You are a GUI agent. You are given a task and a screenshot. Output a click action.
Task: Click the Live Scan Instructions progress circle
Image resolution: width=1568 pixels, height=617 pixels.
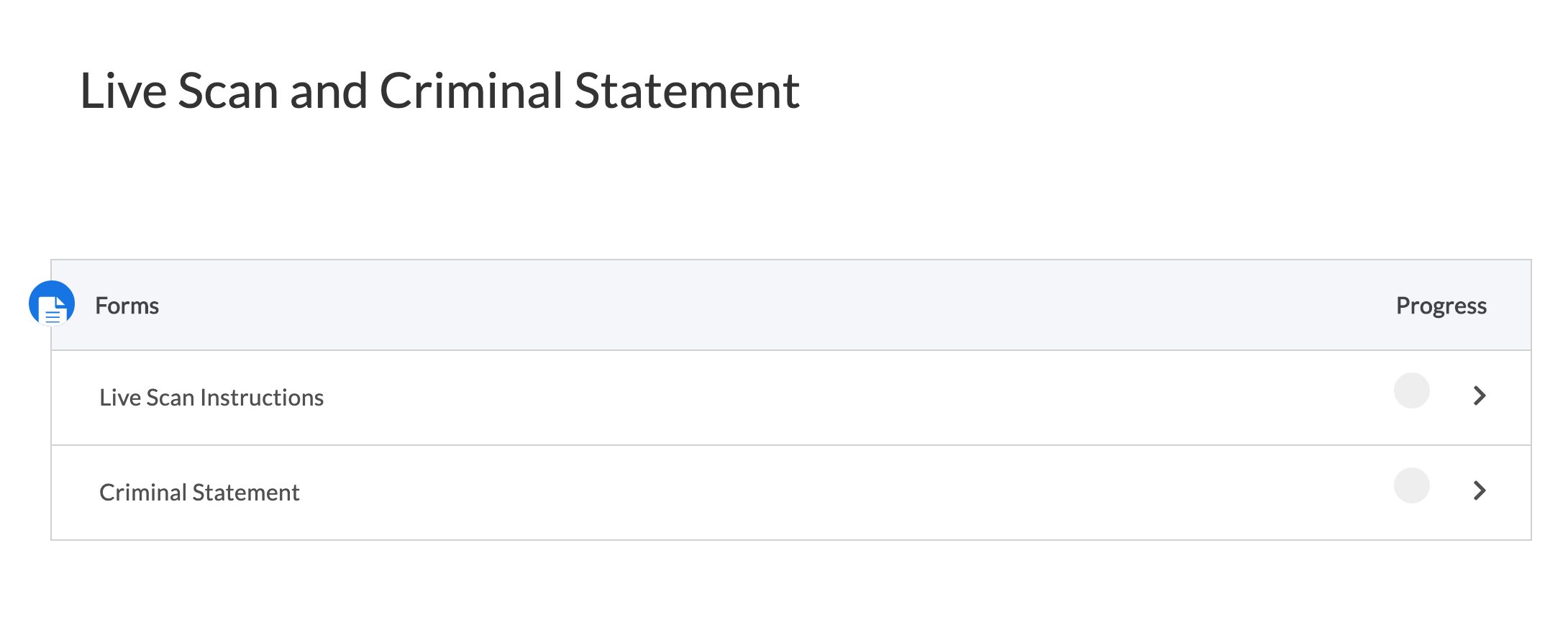[1411, 390]
